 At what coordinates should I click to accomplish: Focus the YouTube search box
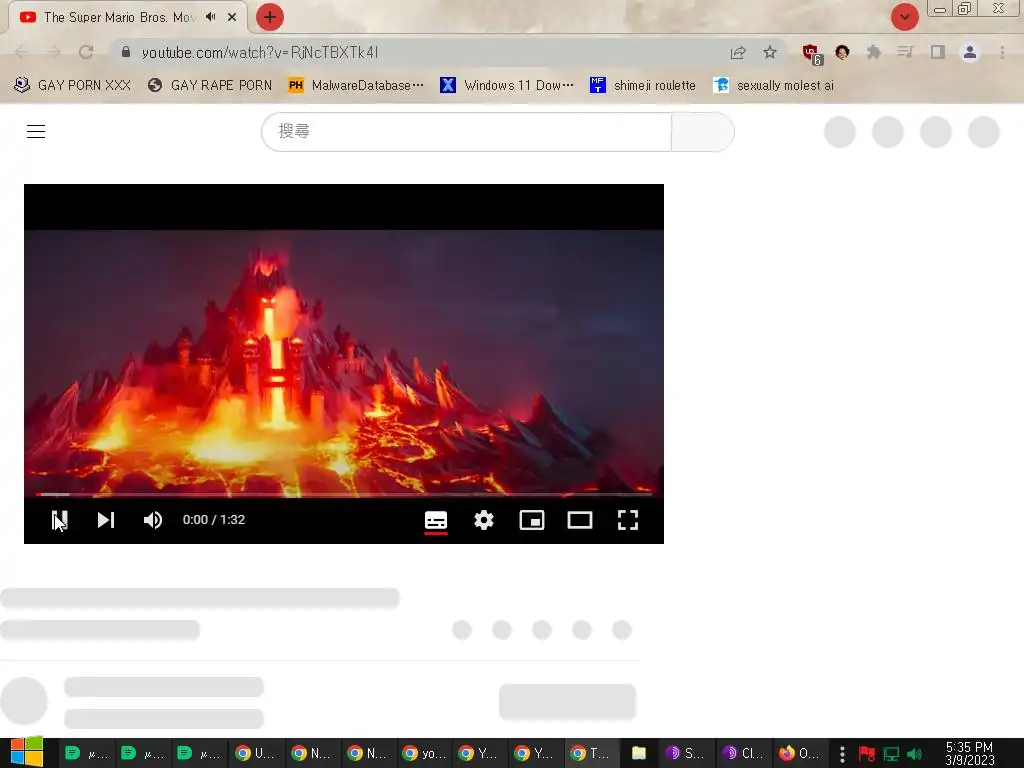[x=466, y=132]
